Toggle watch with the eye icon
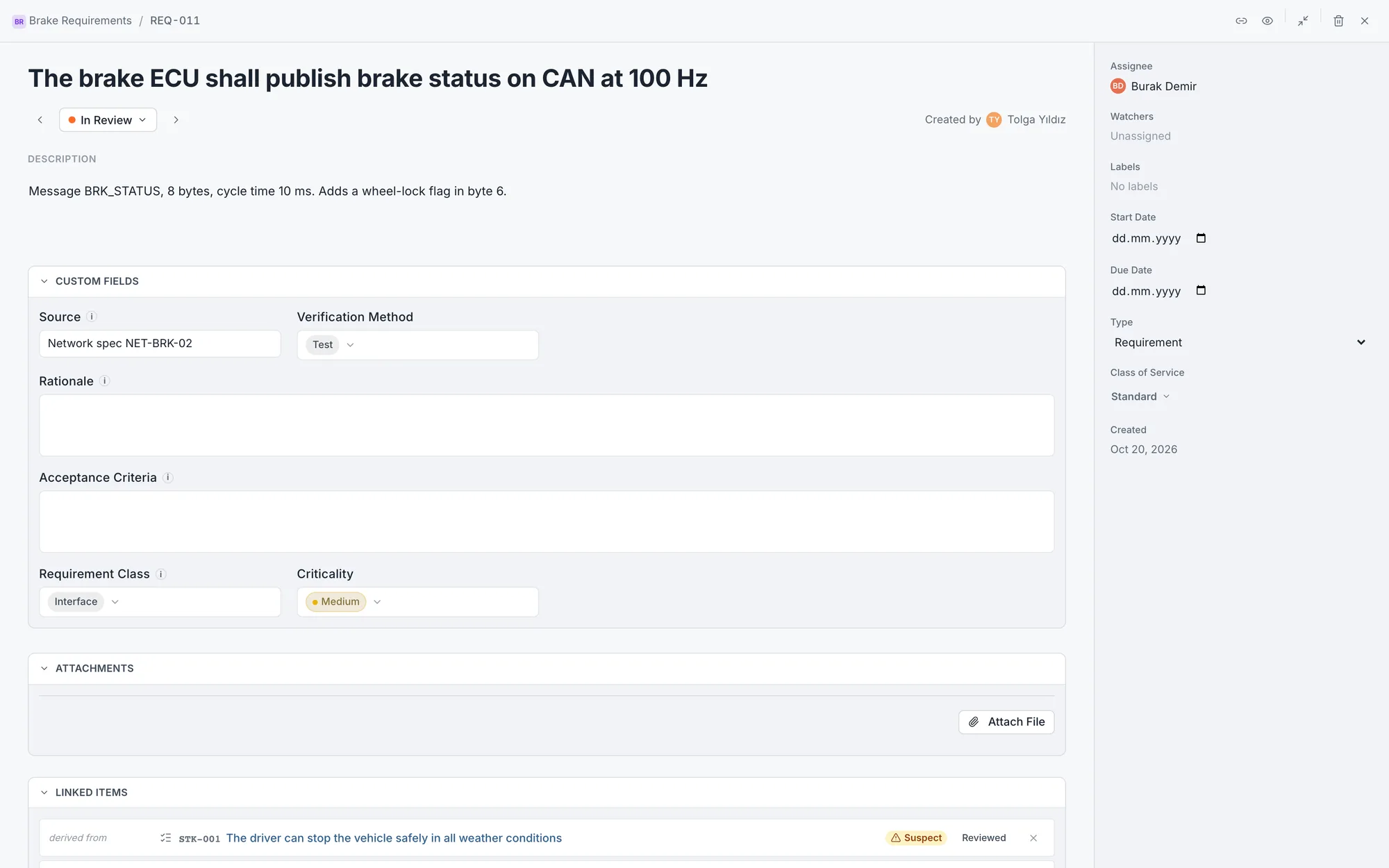Screen dimensions: 1389x868 point(1267,21)
